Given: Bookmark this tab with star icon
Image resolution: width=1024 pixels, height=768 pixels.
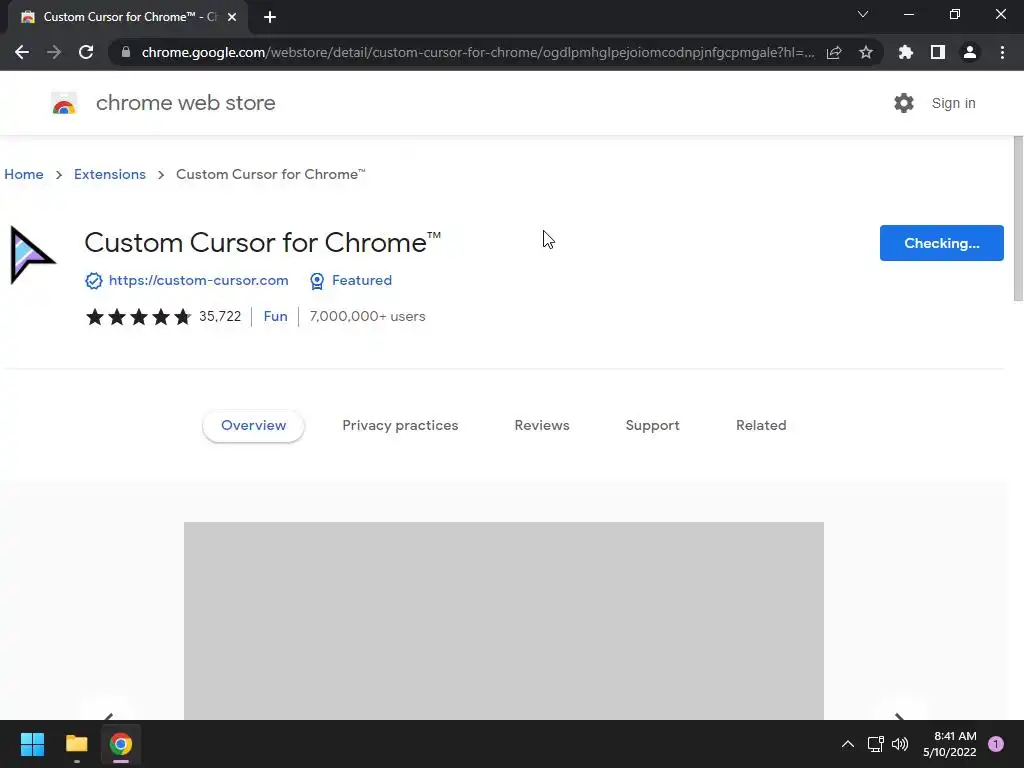Looking at the screenshot, I should [x=866, y=52].
